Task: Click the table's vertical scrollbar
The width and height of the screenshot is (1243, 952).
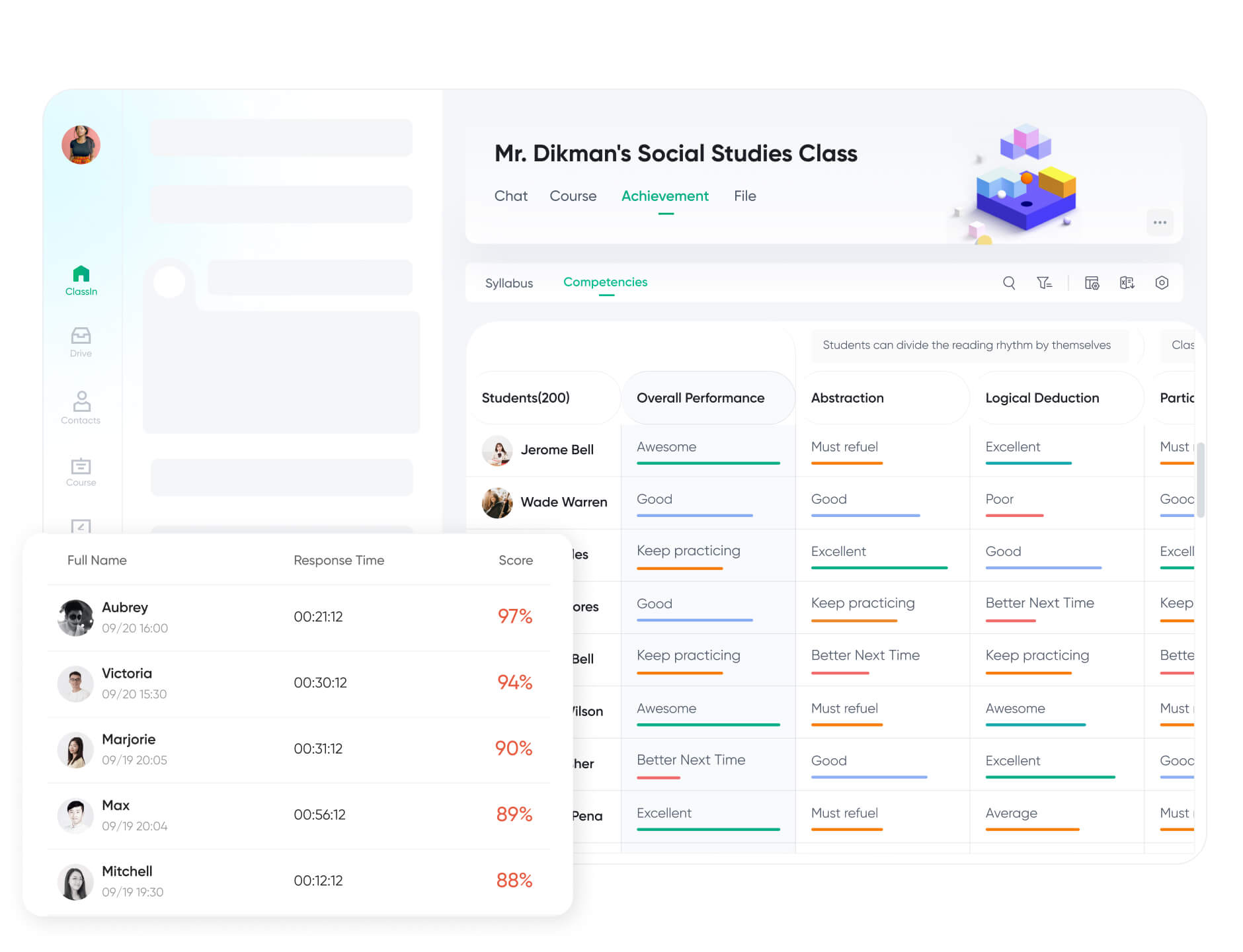Action: point(1200,479)
